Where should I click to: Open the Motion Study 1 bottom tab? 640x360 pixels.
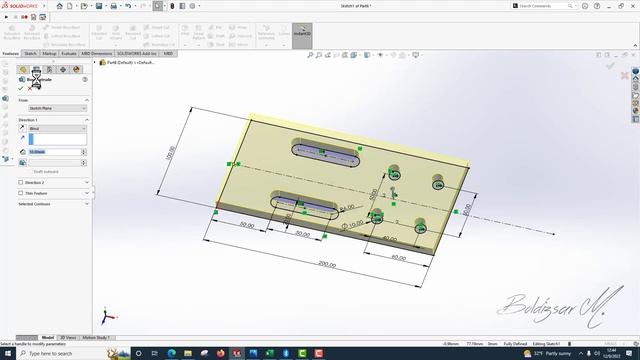tap(96, 338)
